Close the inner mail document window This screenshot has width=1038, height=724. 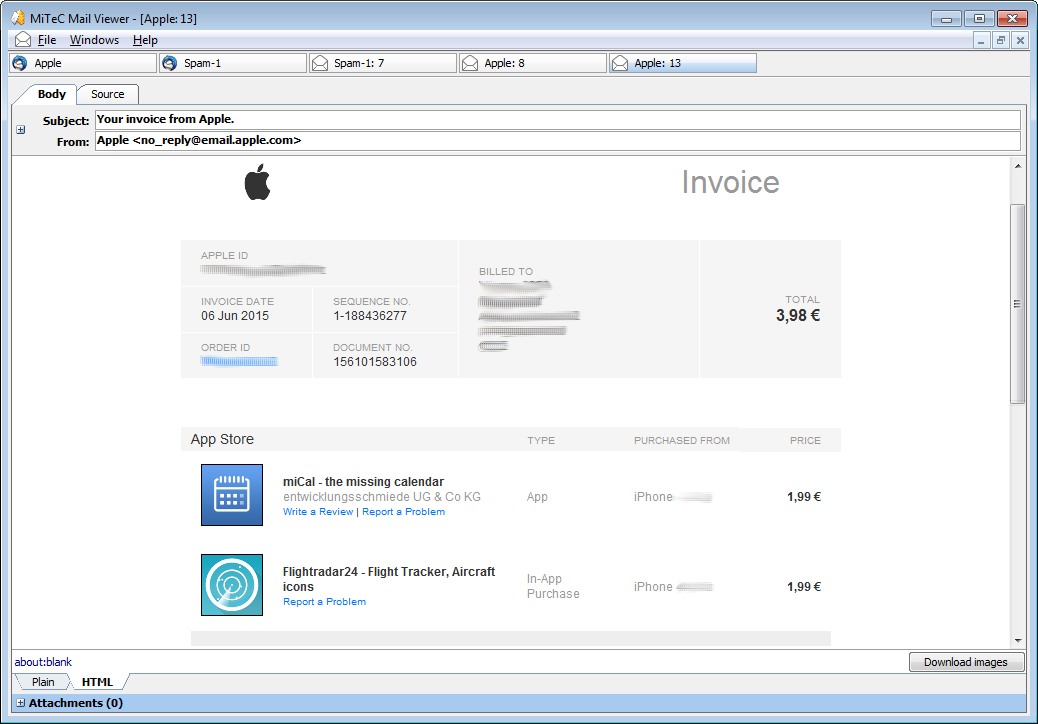[1020, 40]
